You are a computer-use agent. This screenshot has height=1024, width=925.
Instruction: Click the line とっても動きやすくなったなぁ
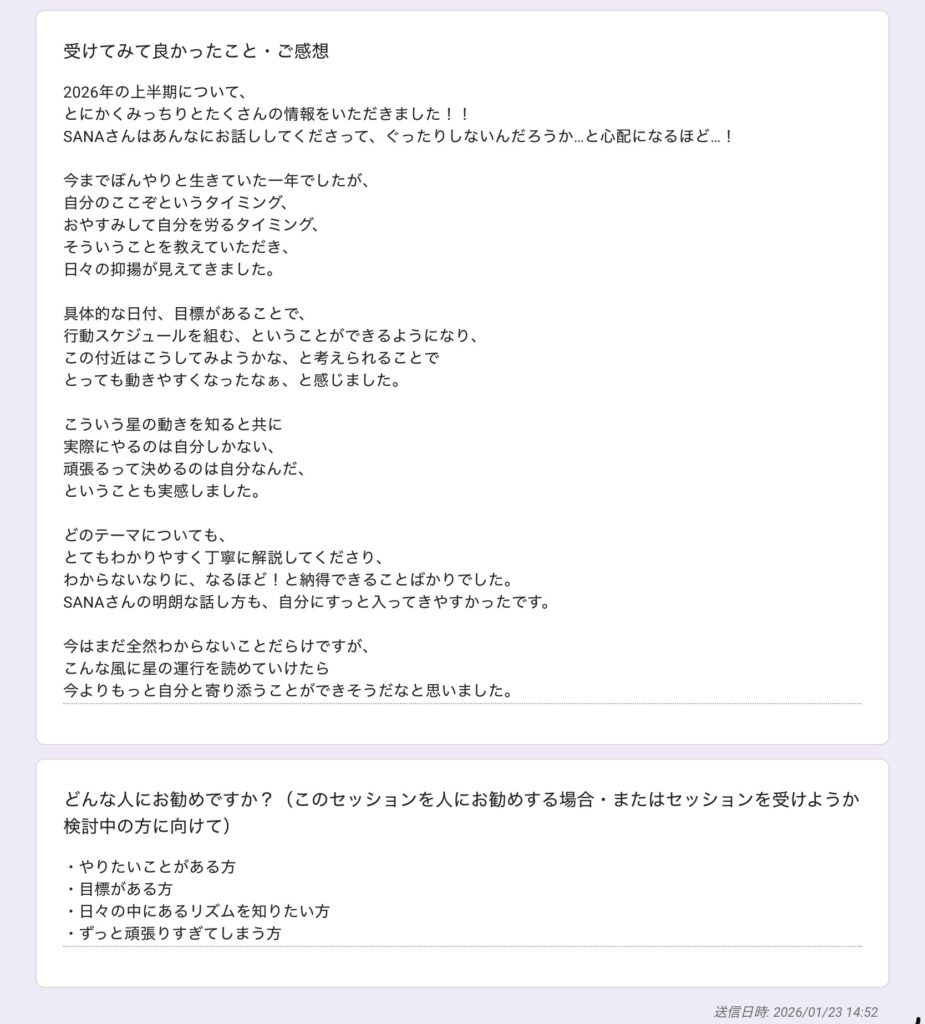tap(233, 380)
